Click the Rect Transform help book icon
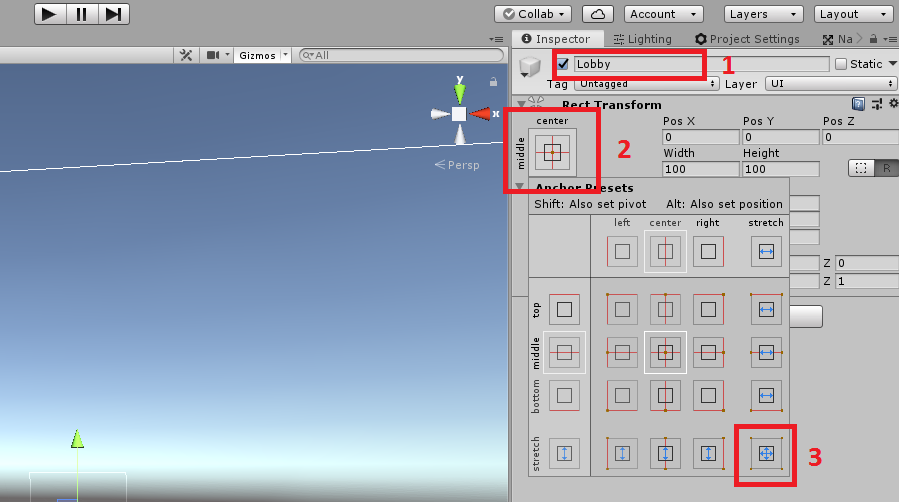The image size is (899, 502). pos(858,104)
